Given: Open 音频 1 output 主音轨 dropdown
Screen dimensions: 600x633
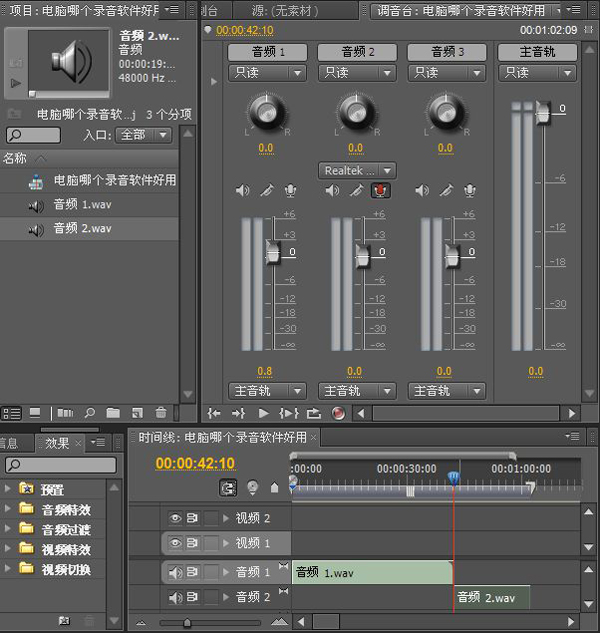Looking at the screenshot, I should 267,391.
